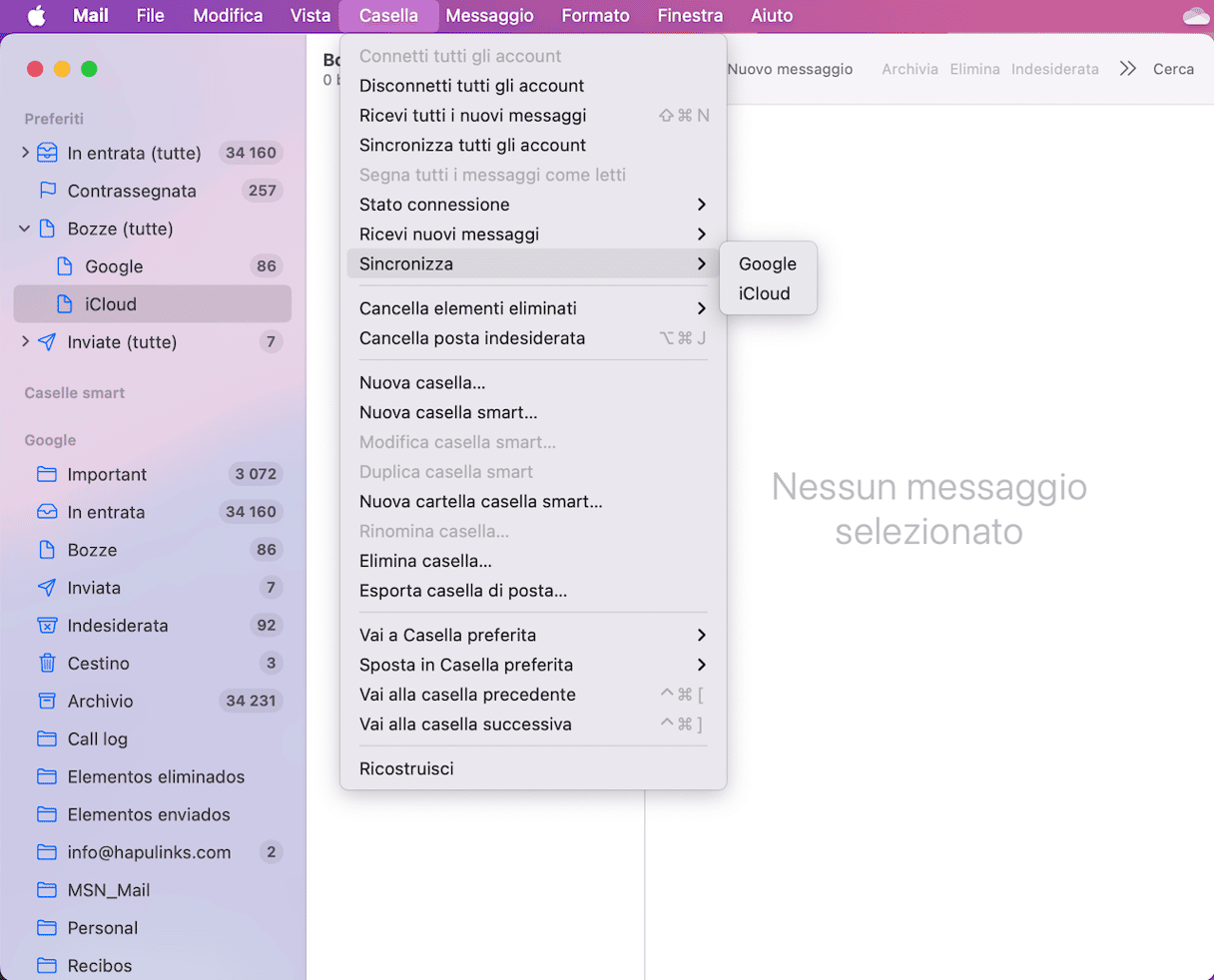
Task: Click the iCloud status icon in menu bar
Action: click(1195, 16)
